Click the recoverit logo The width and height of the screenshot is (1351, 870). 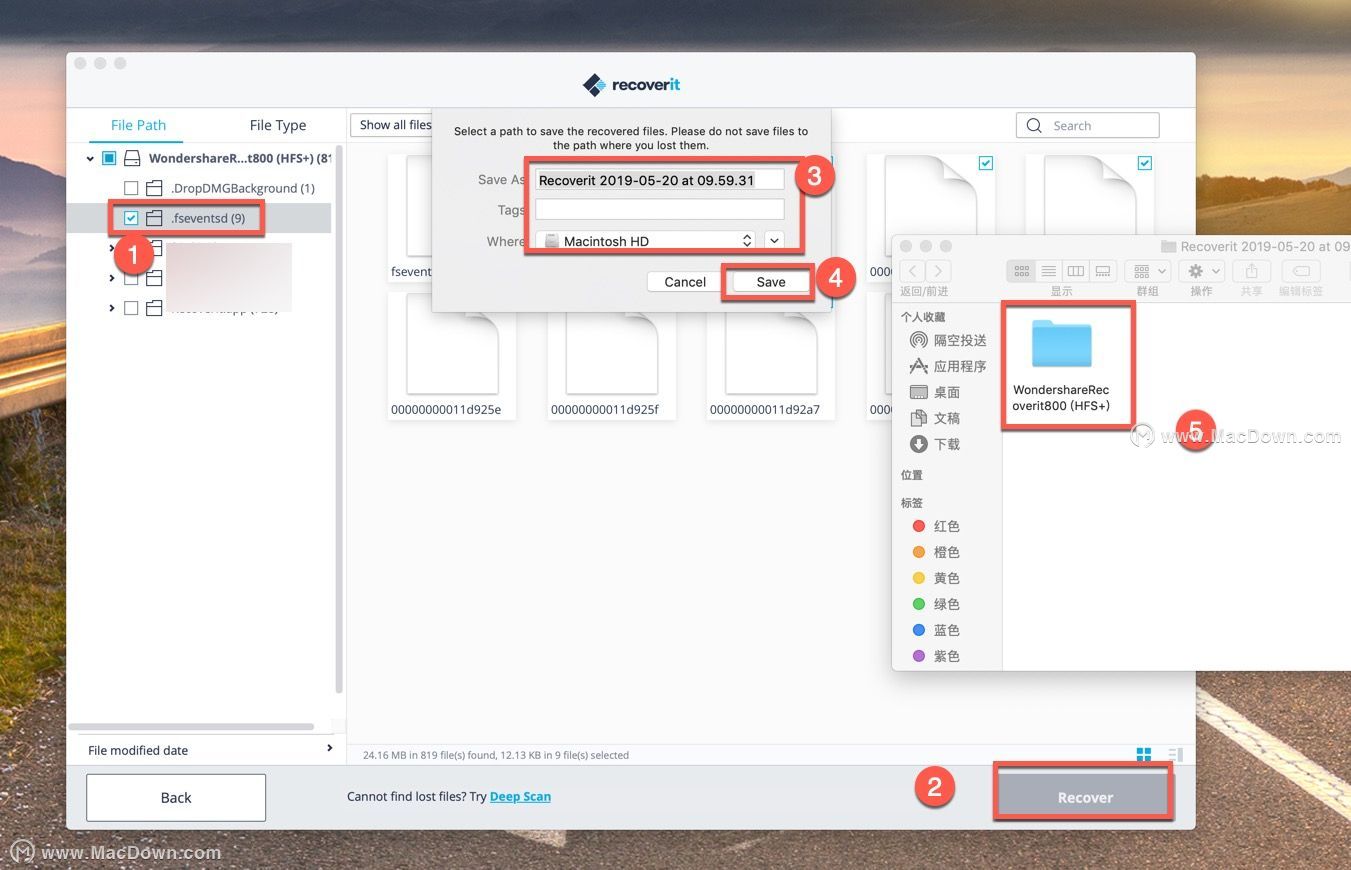(631, 84)
